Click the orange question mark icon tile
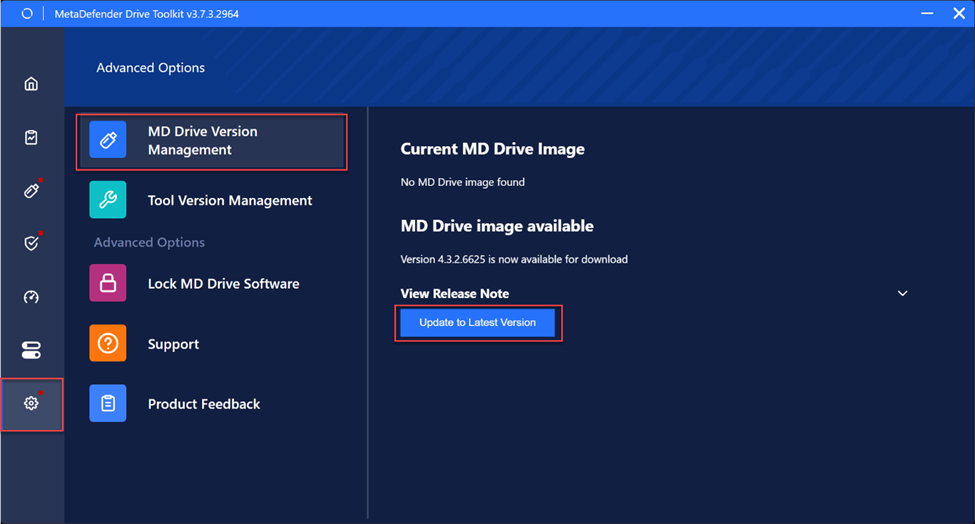Image resolution: width=975 pixels, height=524 pixels. tap(108, 343)
